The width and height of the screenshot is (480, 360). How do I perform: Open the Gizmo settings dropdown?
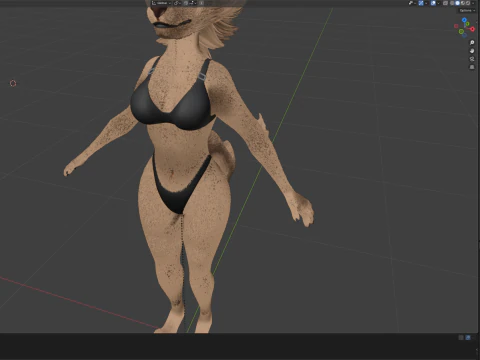pyautogui.click(x=426, y=3)
